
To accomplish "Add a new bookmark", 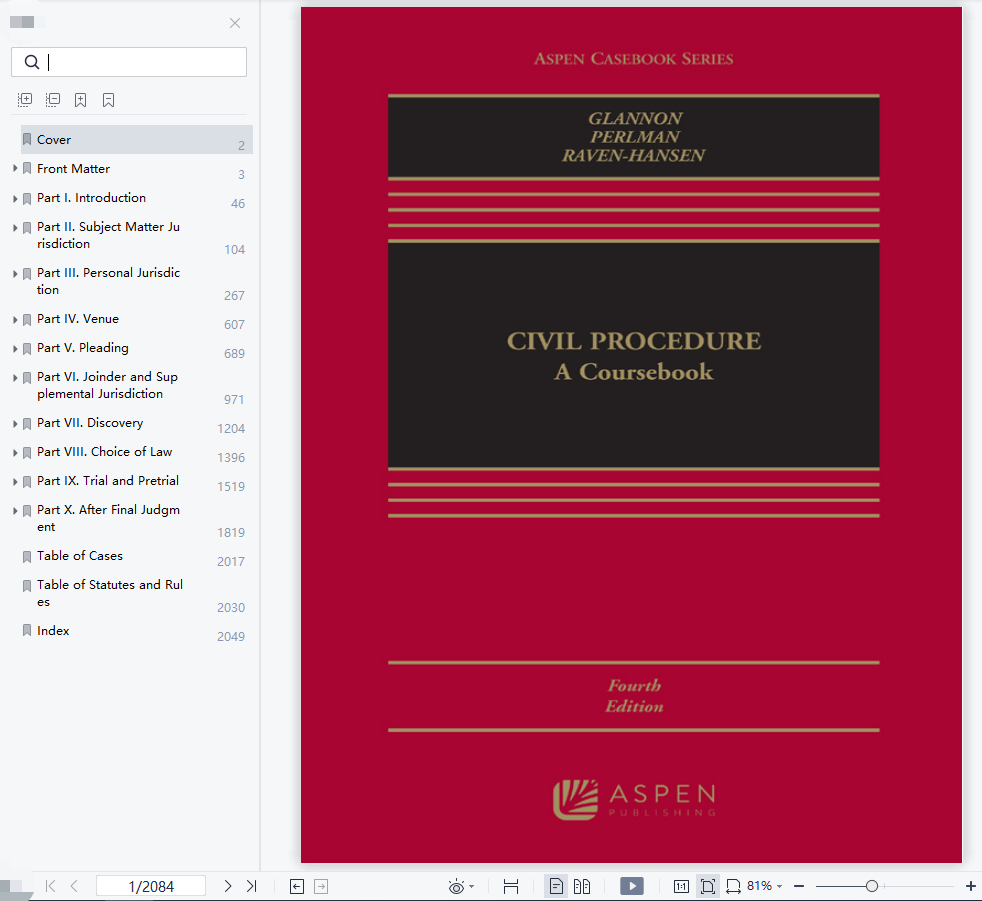I will (x=80, y=100).
